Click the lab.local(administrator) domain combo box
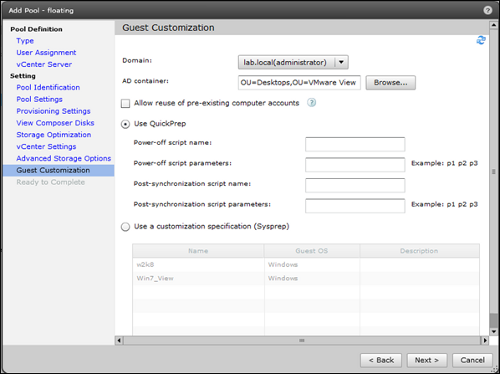The height and width of the screenshot is (374, 500). pos(293,62)
